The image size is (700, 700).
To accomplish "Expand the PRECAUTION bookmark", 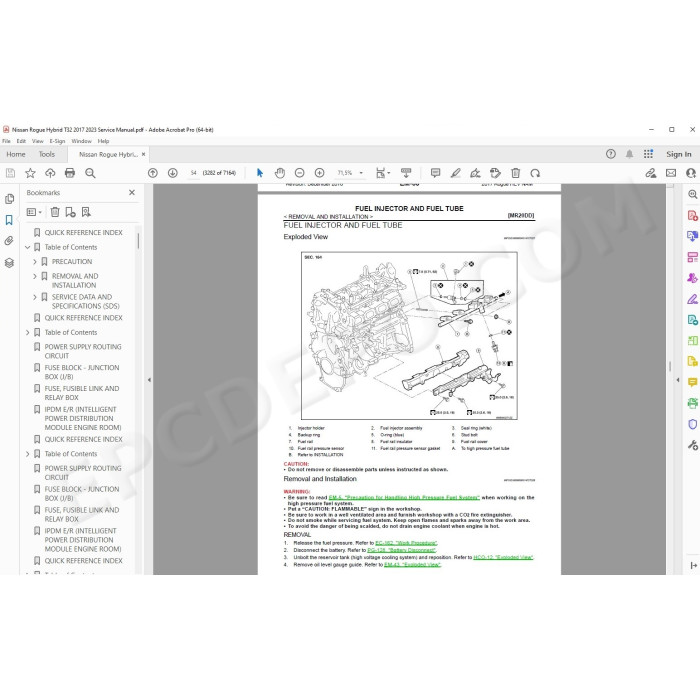I will pos(35,262).
